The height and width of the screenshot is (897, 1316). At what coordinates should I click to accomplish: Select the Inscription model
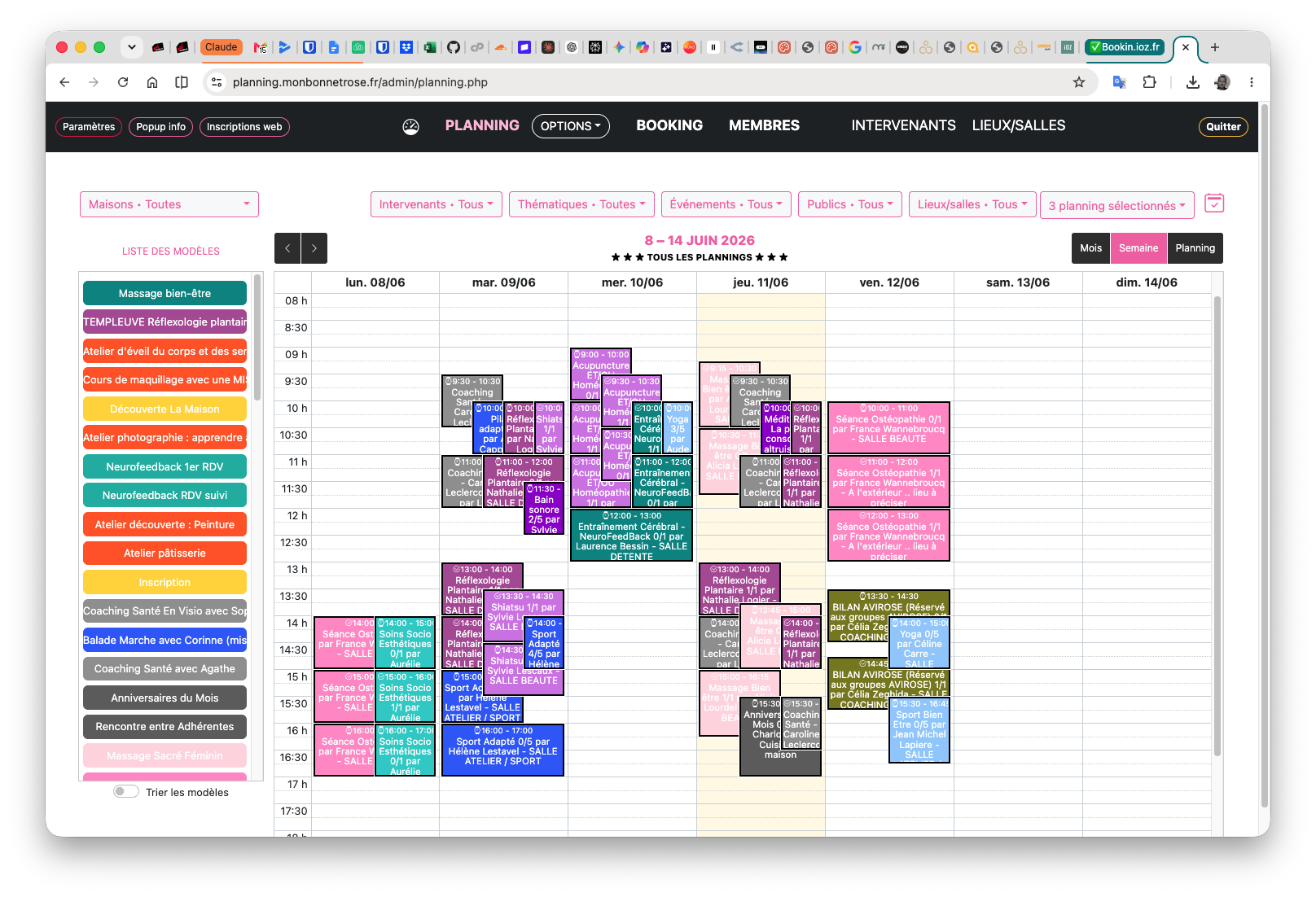pyautogui.click(x=164, y=582)
